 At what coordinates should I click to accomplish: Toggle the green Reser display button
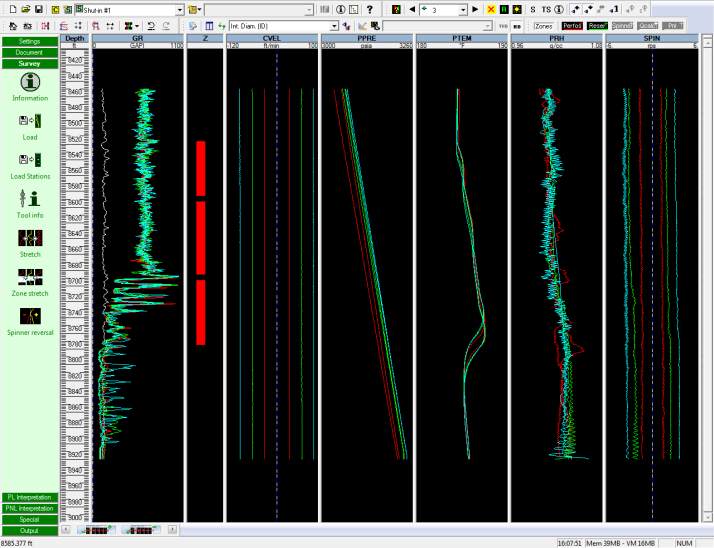tap(597, 26)
